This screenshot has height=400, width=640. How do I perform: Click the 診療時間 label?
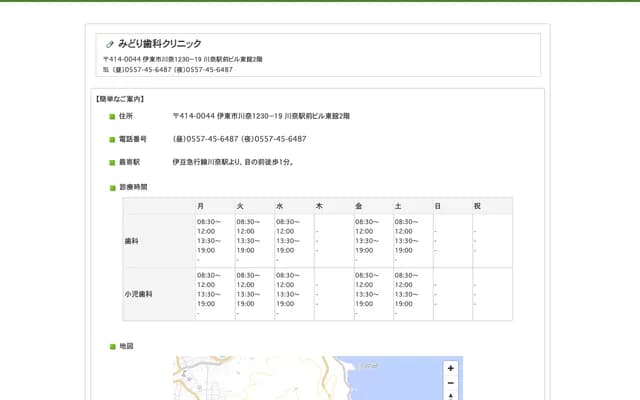pyautogui.click(x=133, y=187)
